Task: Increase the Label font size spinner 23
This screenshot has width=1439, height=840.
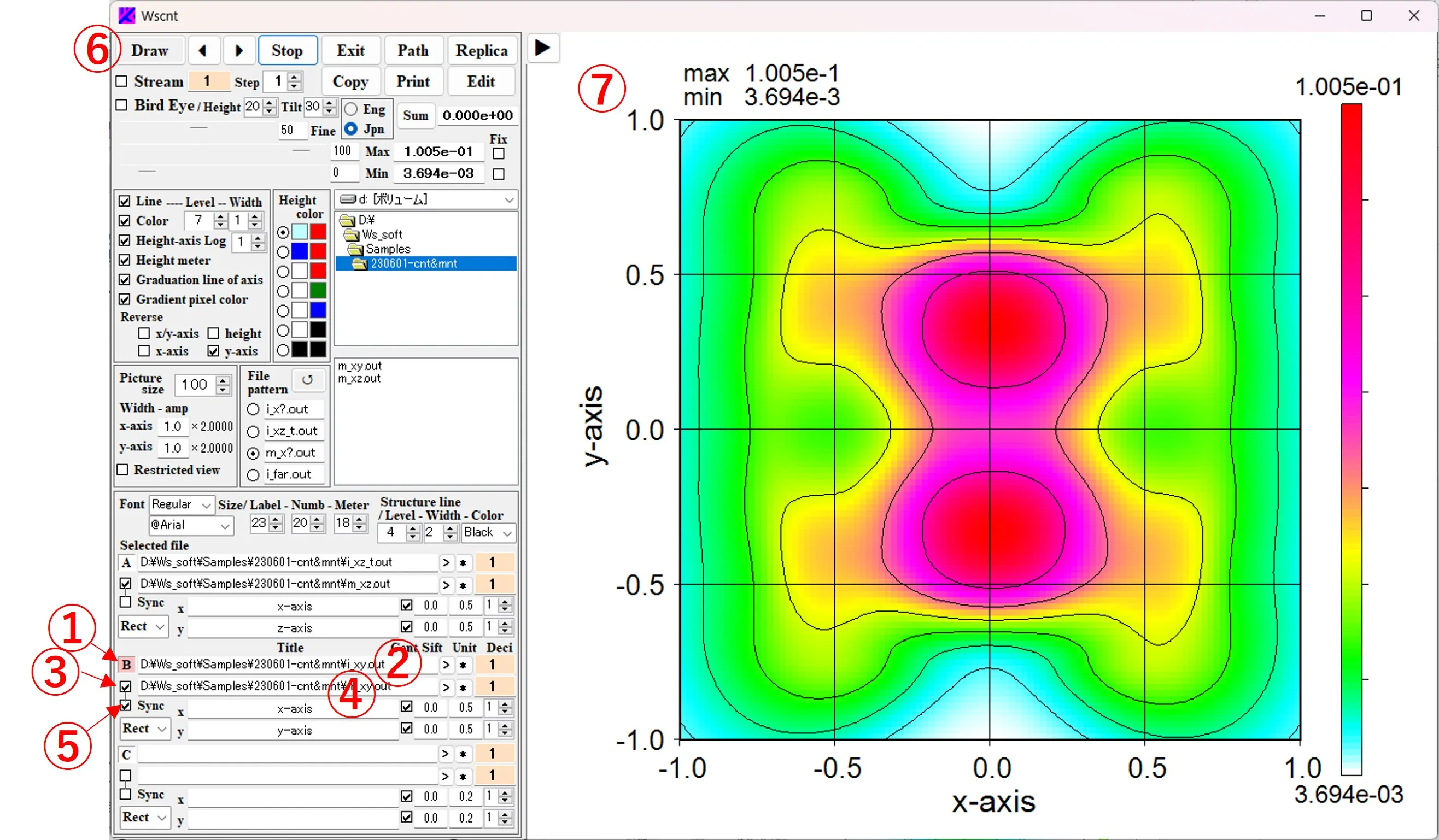Action: coord(277,519)
